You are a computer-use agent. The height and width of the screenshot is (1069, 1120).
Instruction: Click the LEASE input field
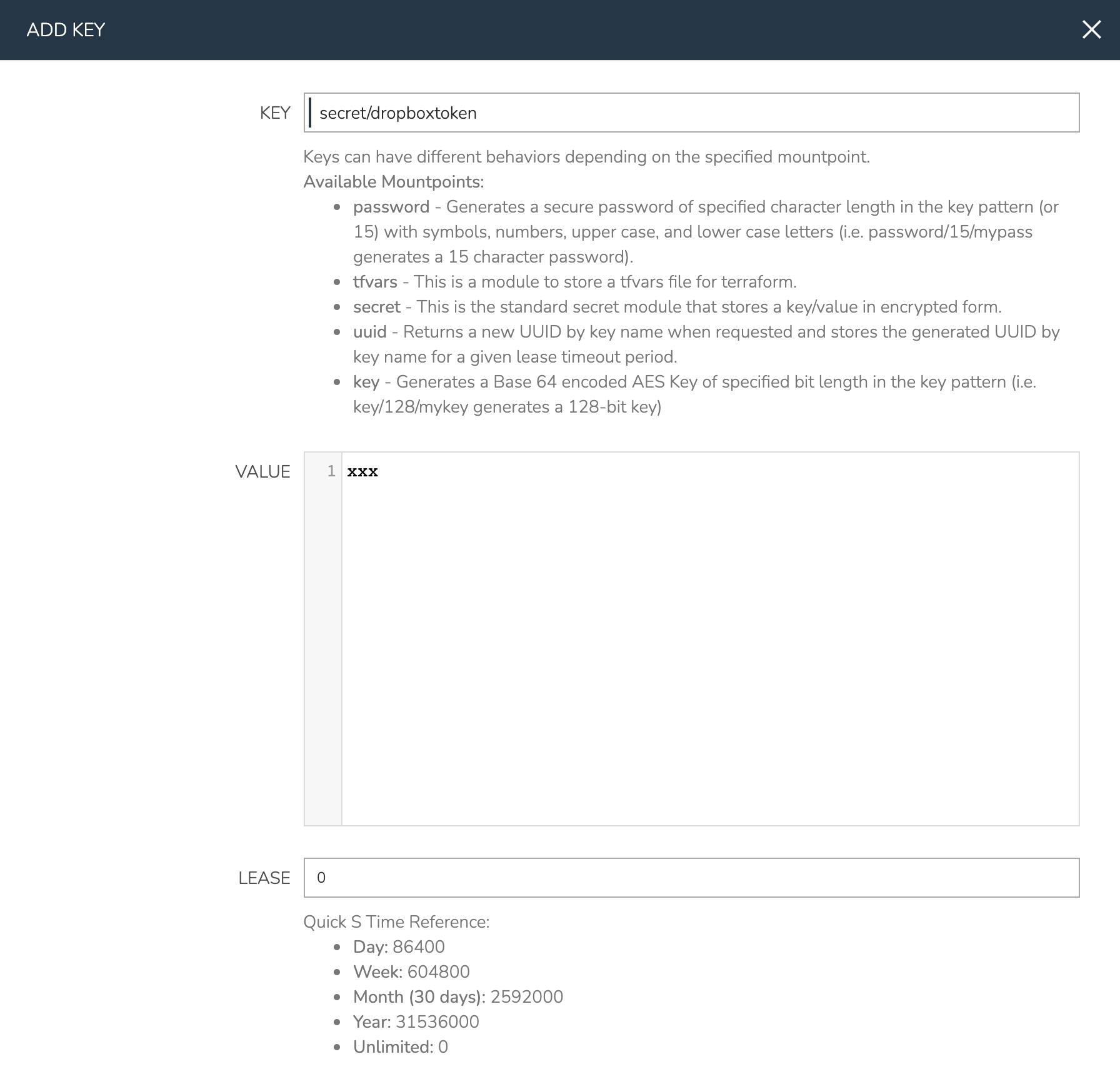(x=691, y=878)
